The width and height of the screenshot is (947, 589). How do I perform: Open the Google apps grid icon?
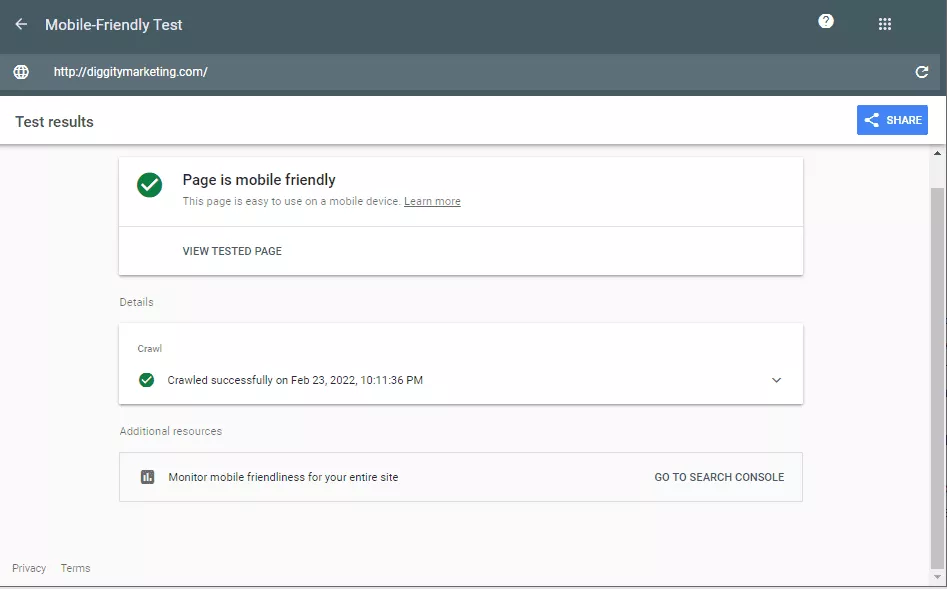(885, 24)
